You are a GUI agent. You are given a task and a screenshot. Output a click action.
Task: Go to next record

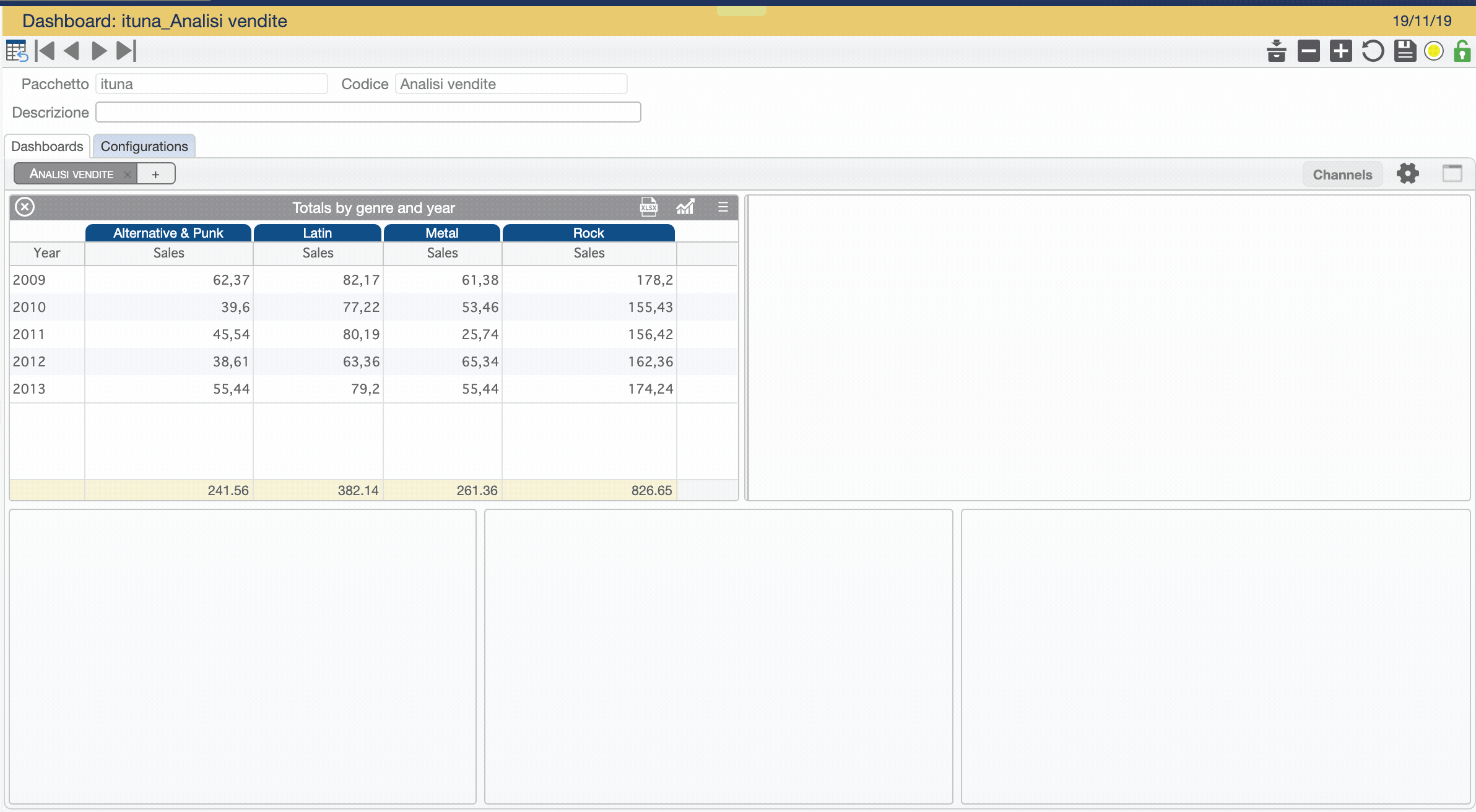click(99, 51)
